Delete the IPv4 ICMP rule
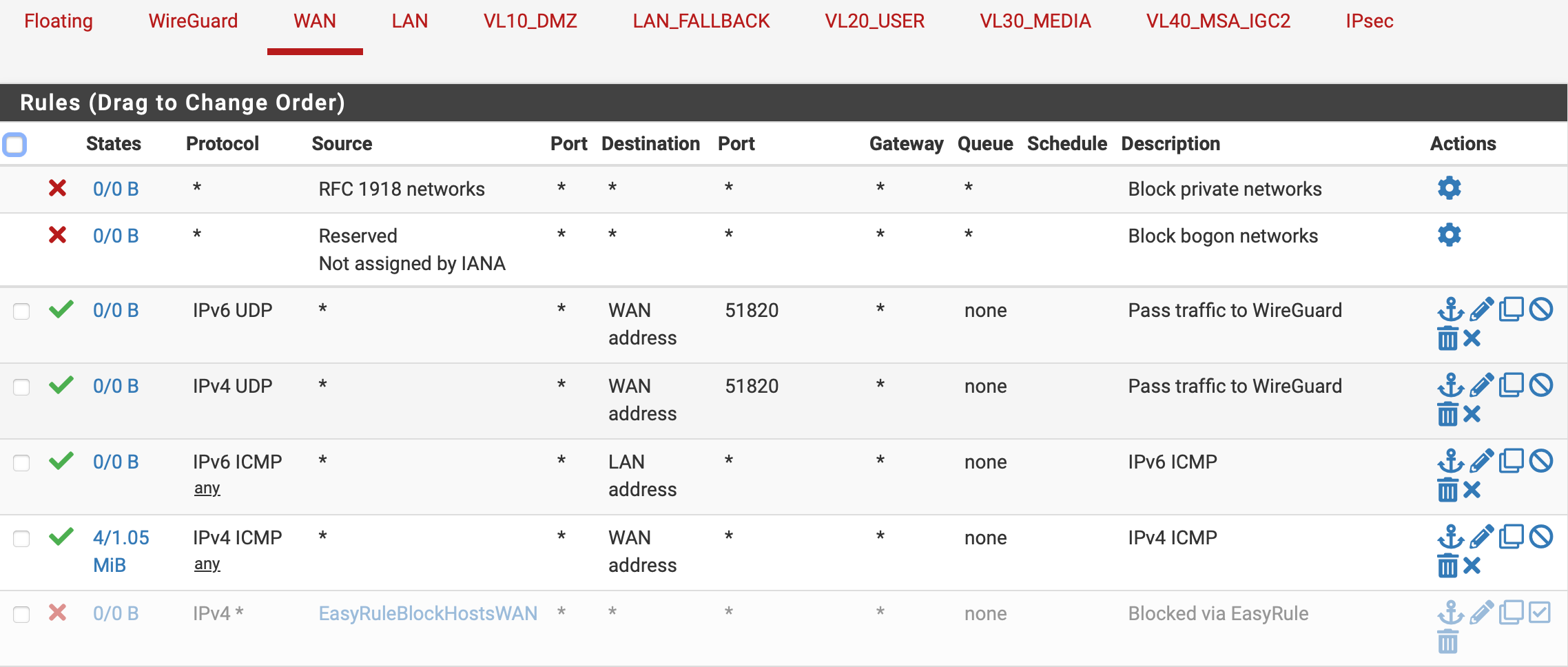 click(1447, 566)
